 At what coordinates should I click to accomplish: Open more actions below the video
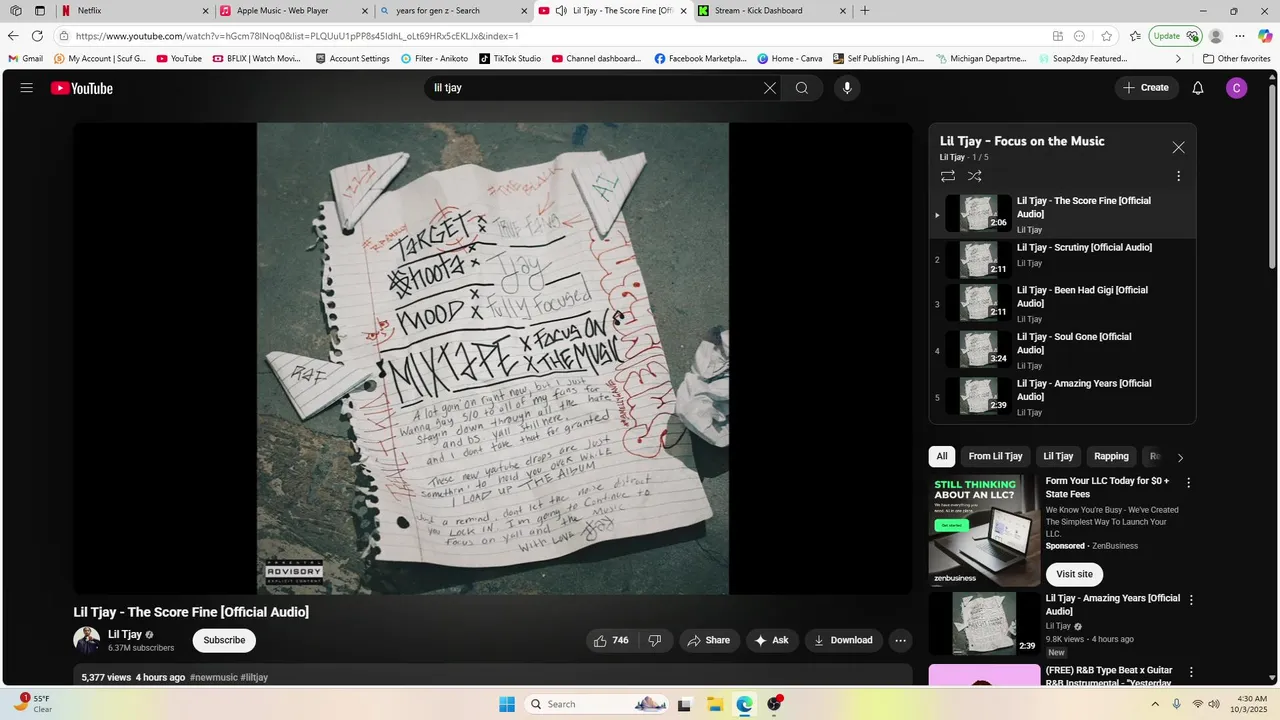pyautogui.click(x=901, y=640)
